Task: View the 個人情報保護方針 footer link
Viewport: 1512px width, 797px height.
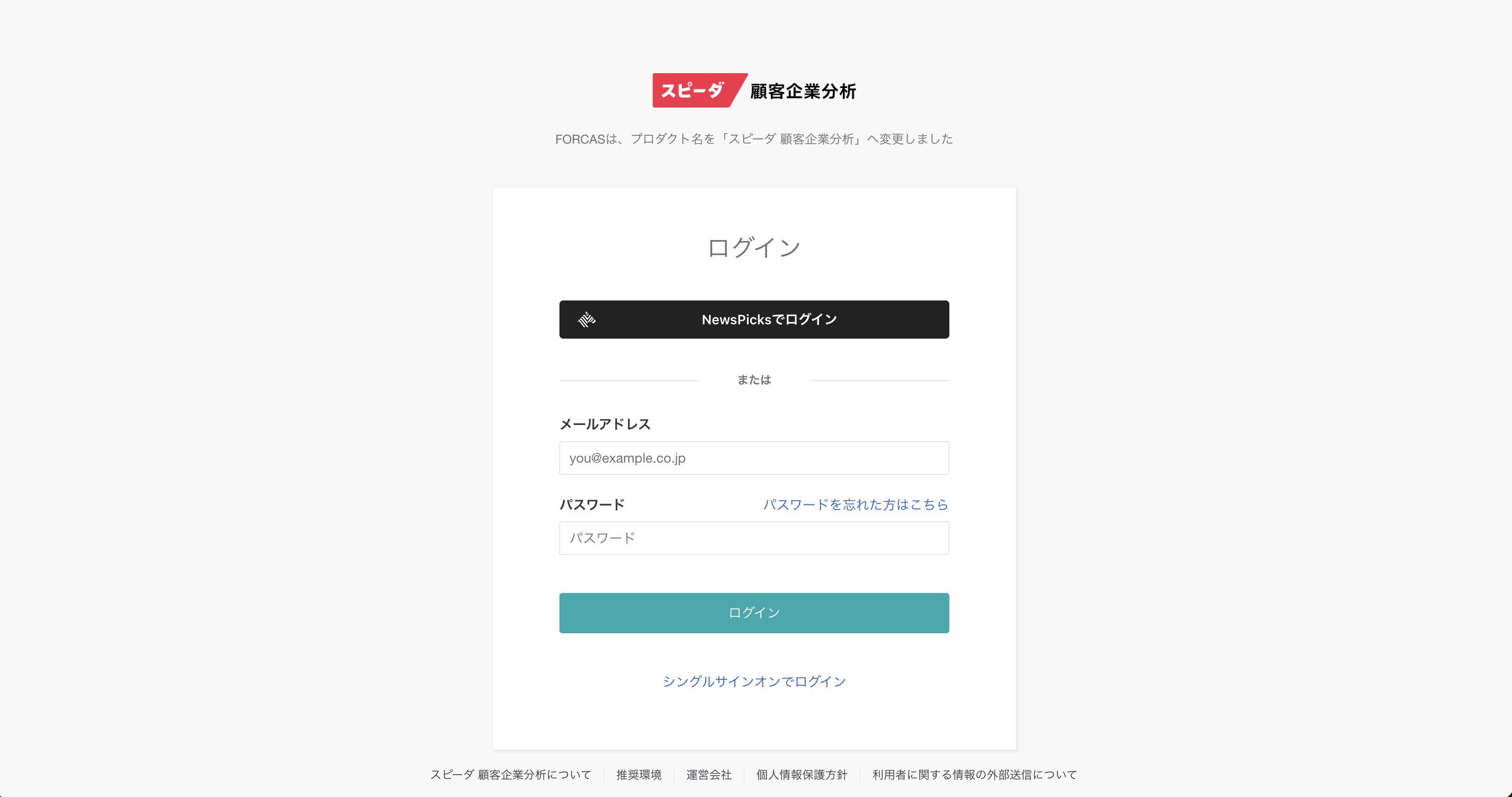Action: pyautogui.click(x=801, y=775)
